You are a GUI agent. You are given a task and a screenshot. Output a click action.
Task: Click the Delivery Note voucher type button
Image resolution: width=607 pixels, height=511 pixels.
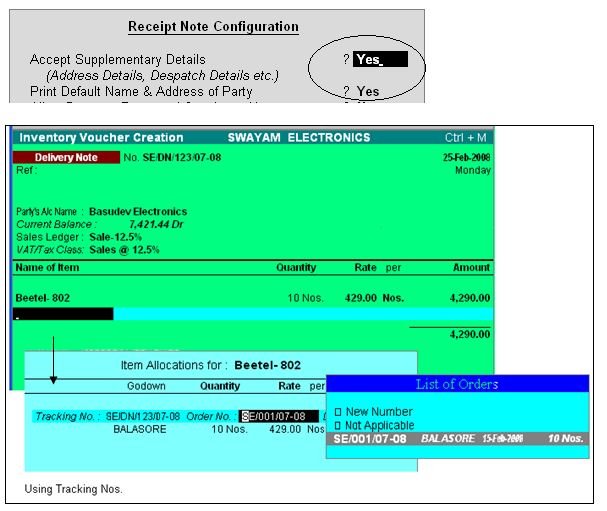(x=66, y=157)
